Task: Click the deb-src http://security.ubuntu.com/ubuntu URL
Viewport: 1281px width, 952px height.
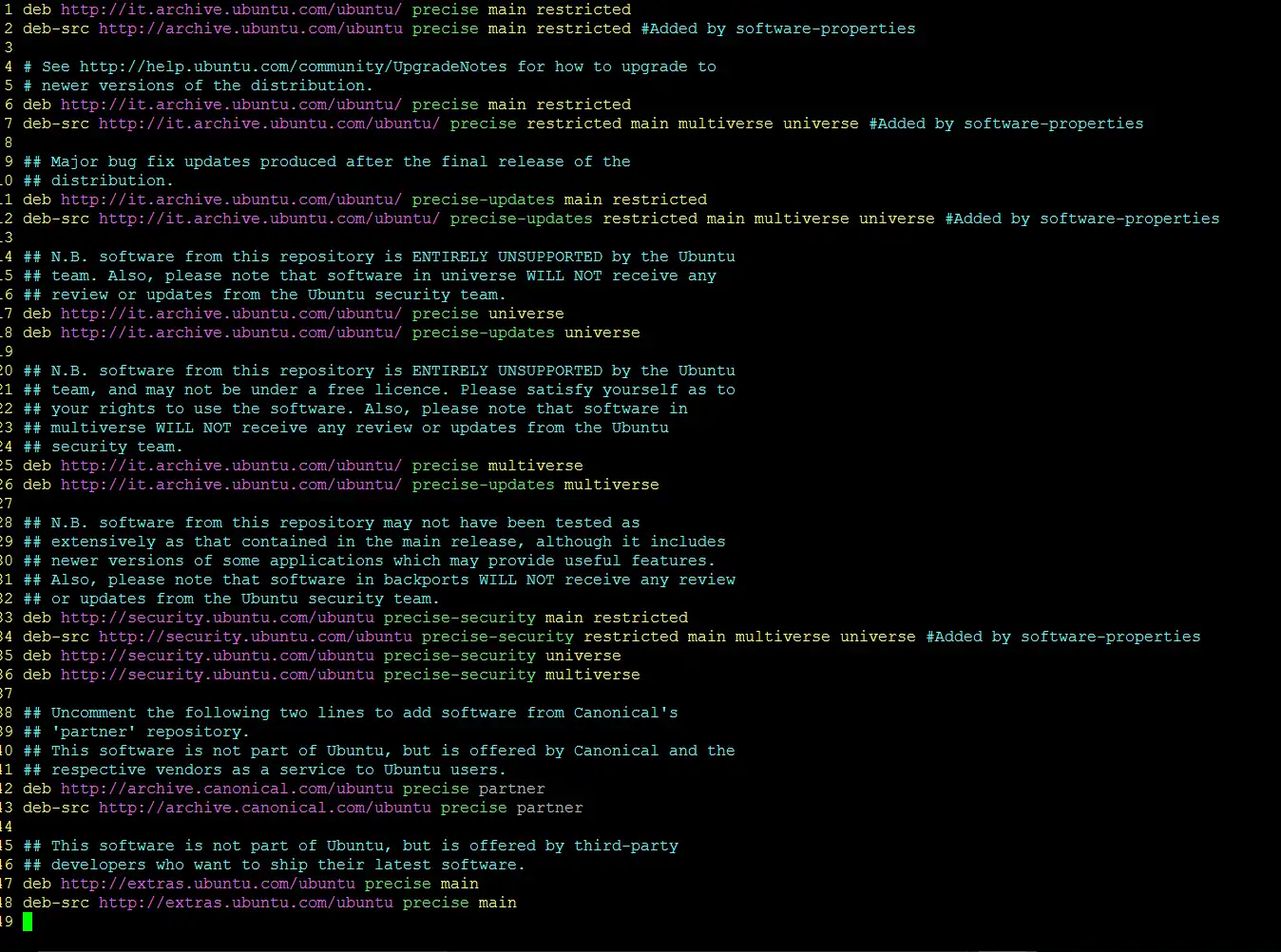Action: [x=256, y=637]
